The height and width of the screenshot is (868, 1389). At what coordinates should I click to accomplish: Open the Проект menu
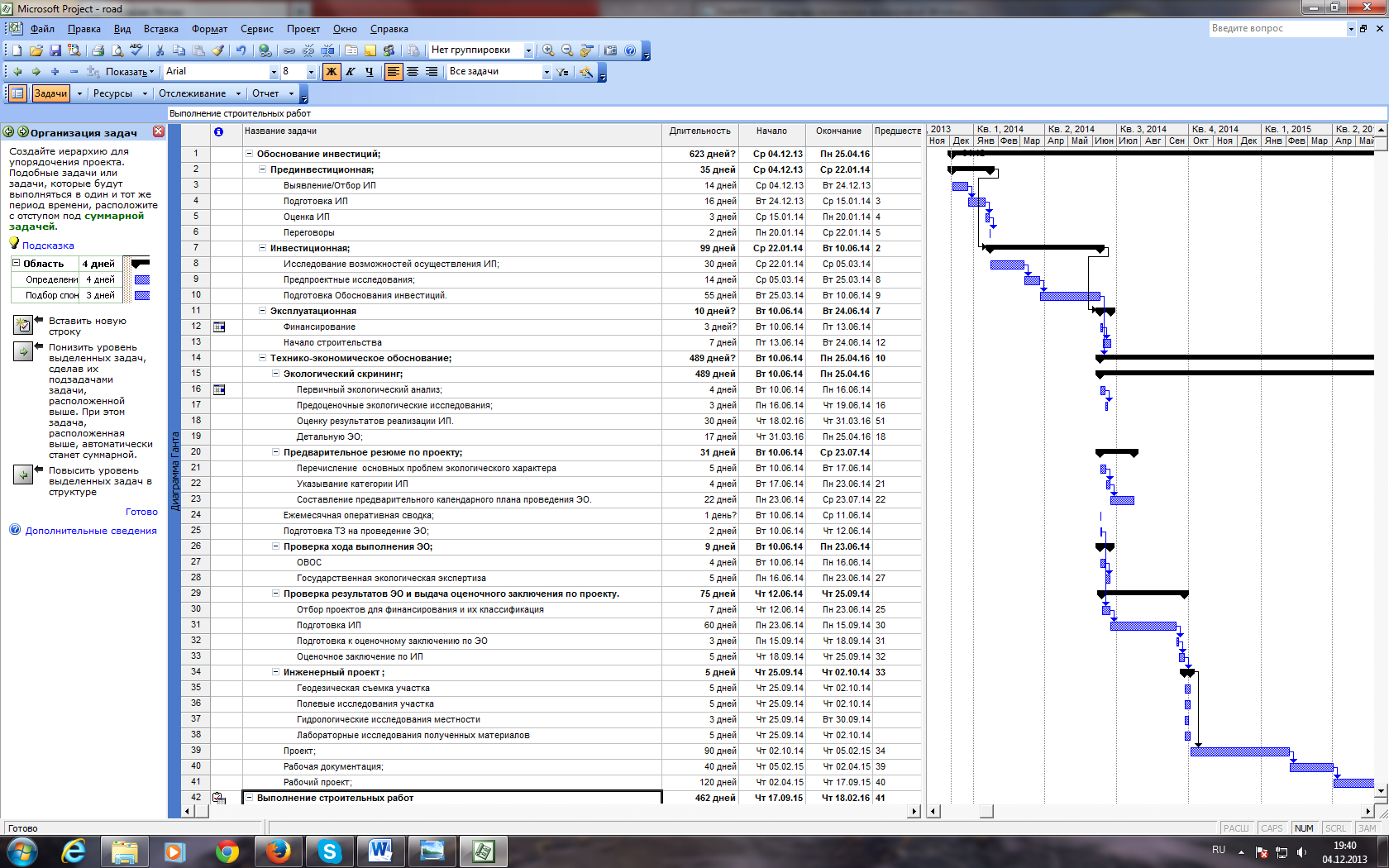[x=303, y=29]
